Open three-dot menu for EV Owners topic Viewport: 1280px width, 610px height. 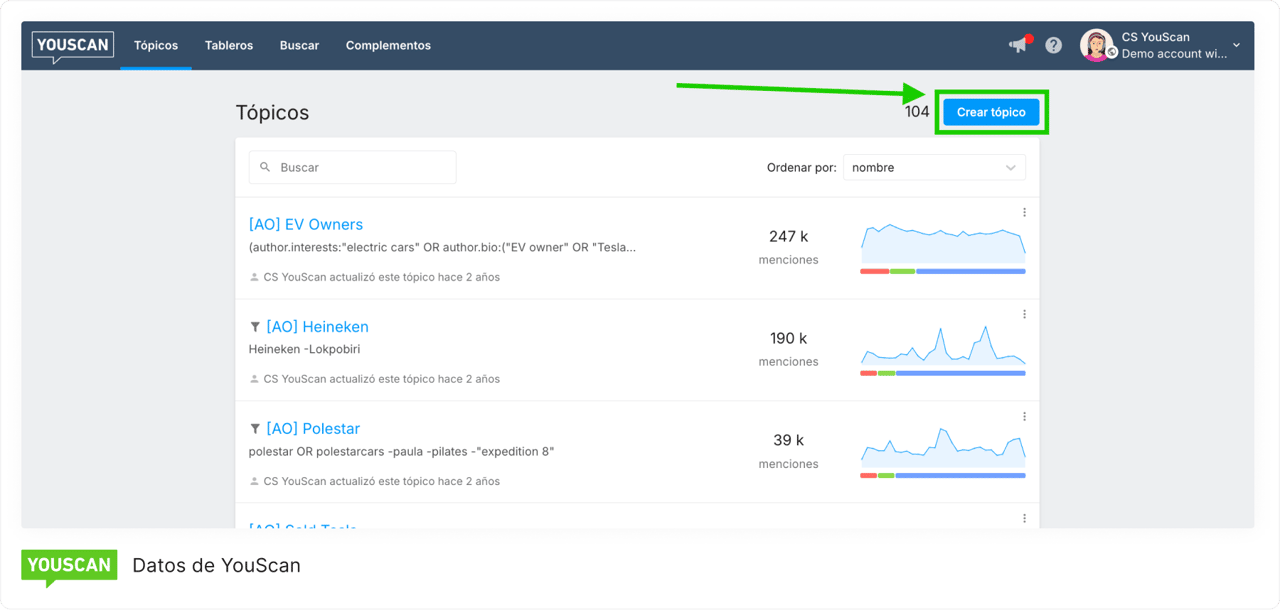pyautogui.click(x=1024, y=212)
